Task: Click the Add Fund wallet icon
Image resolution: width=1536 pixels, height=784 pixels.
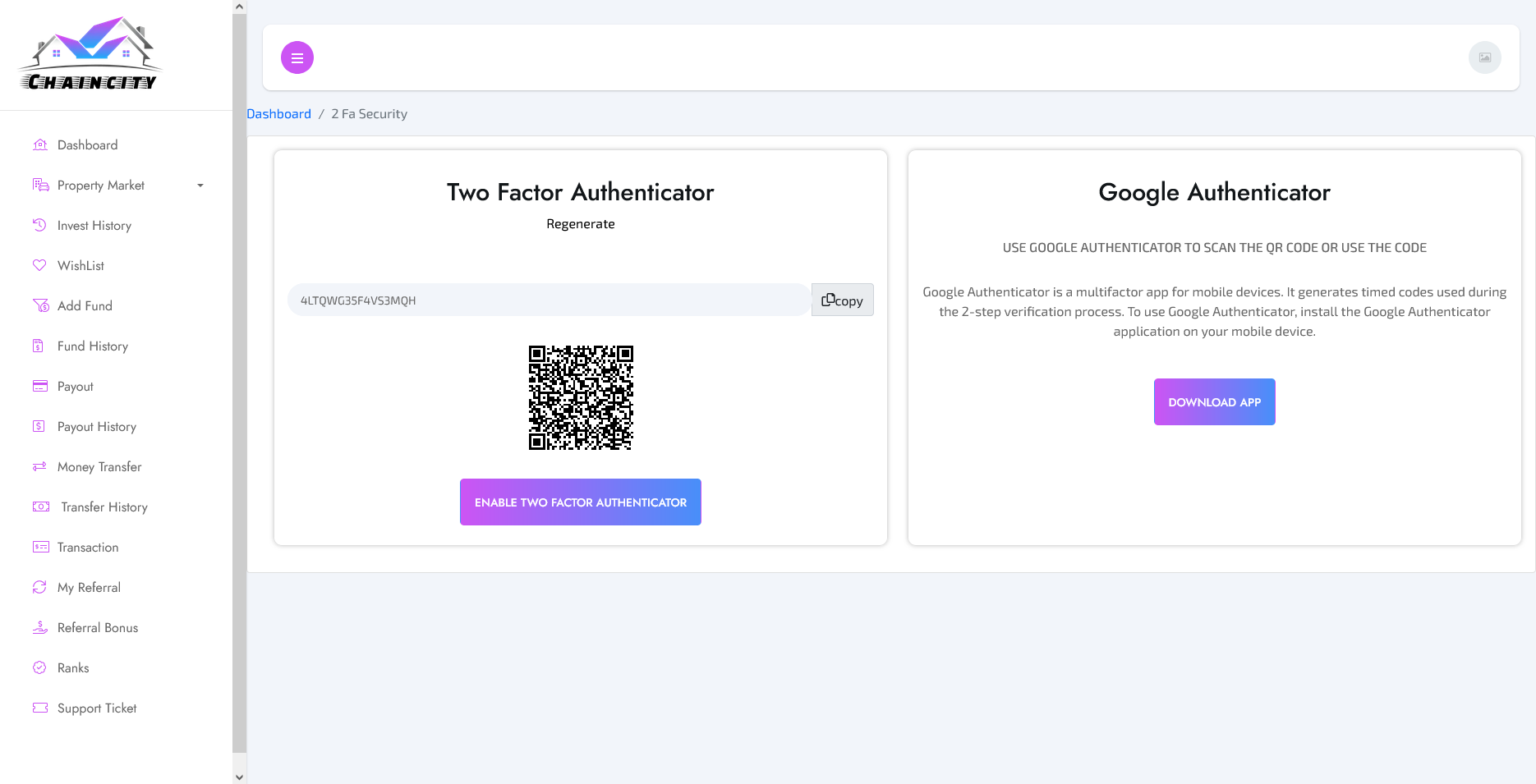Action: tap(40, 305)
